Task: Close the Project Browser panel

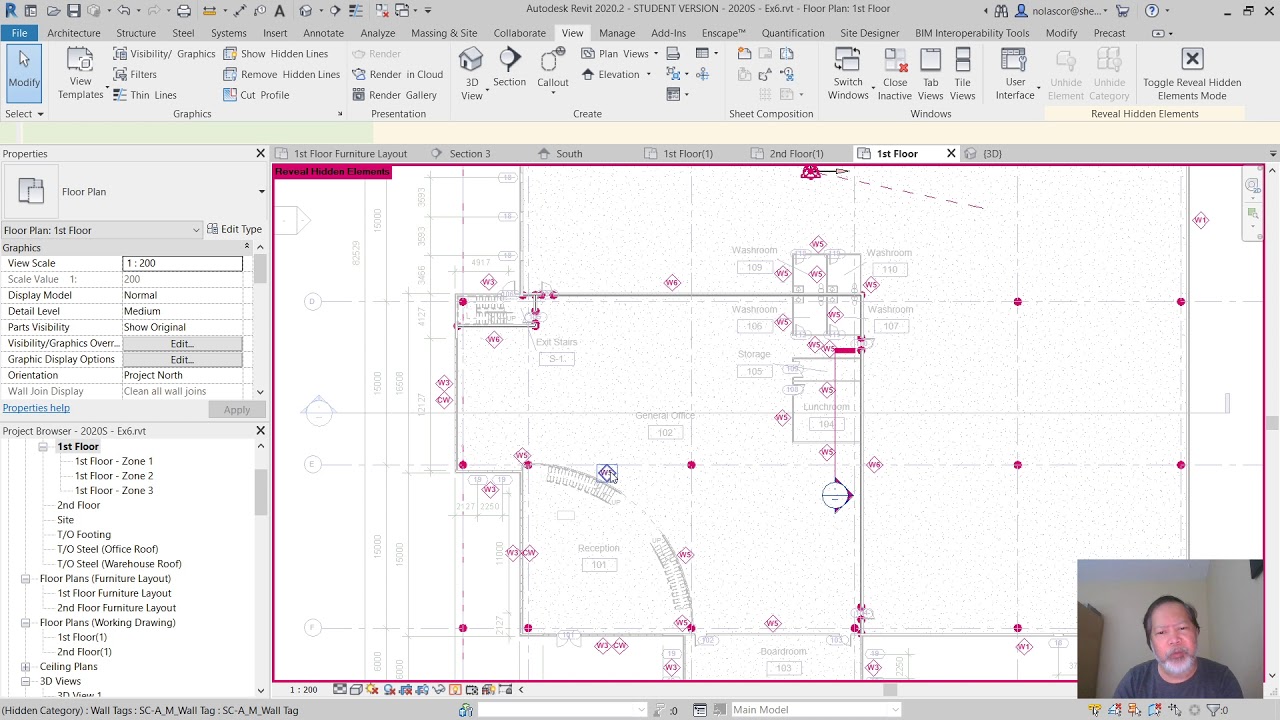Action: pyautogui.click(x=260, y=431)
